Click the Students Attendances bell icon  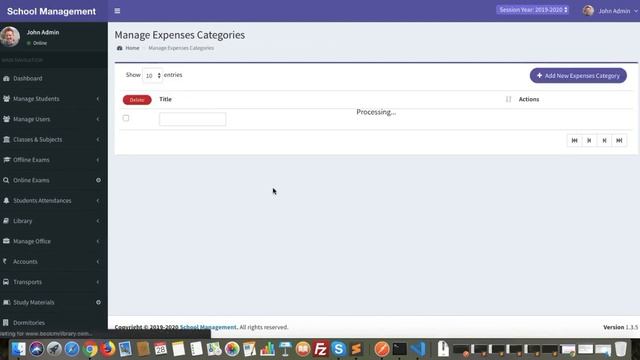(x=6, y=200)
